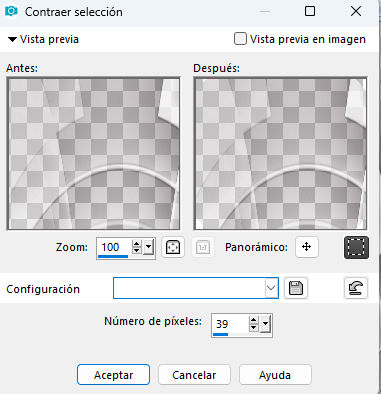381x394 pixels.
Task: Click the Después preview thumbnail
Action: click(x=280, y=153)
